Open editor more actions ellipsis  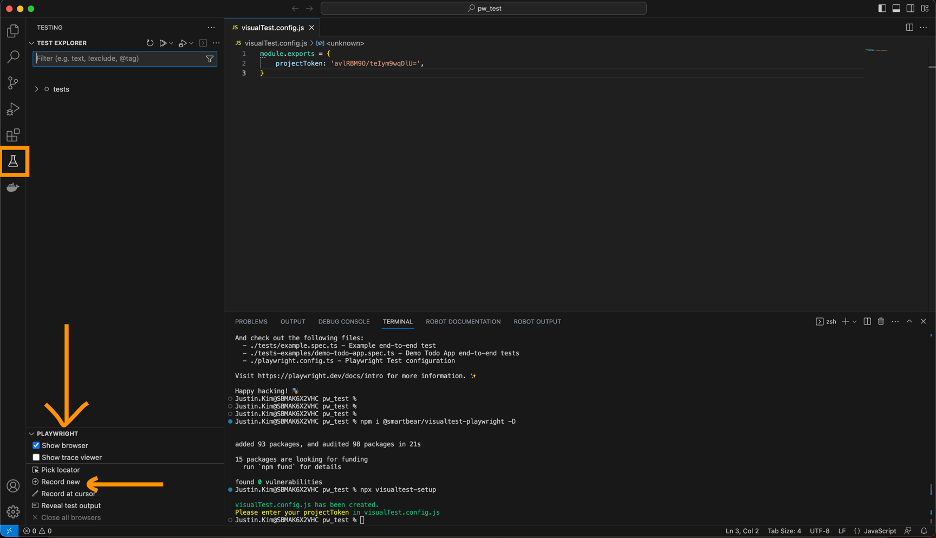tap(923, 27)
